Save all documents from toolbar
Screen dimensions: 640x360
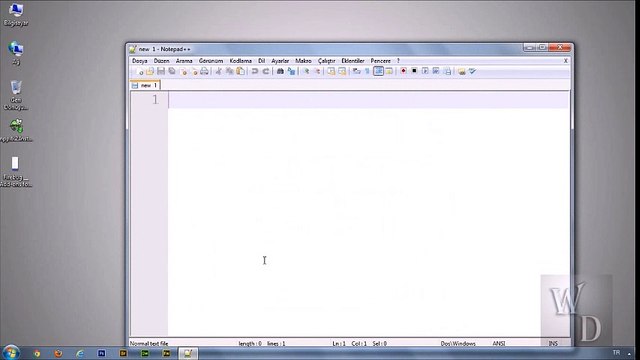coord(172,71)
